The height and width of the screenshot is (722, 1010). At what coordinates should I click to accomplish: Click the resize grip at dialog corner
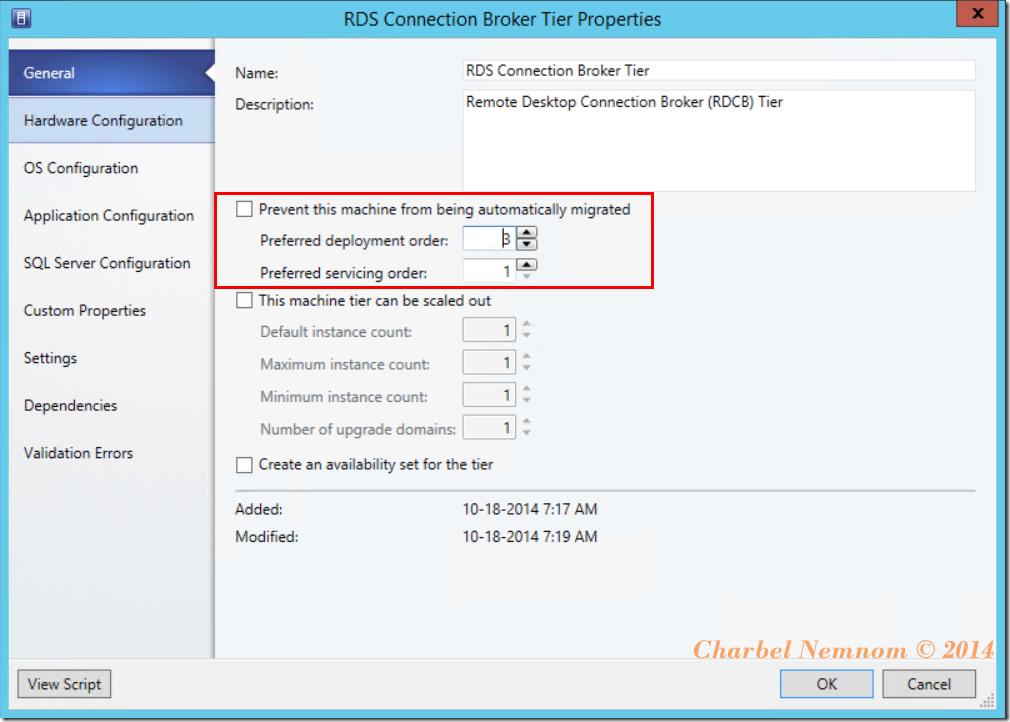pos(987,701)
